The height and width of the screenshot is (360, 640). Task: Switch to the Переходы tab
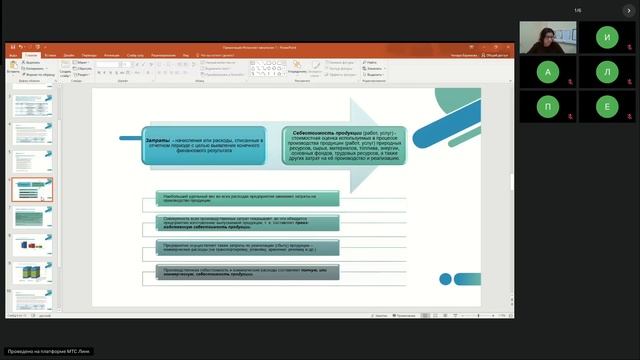(89, 55)
